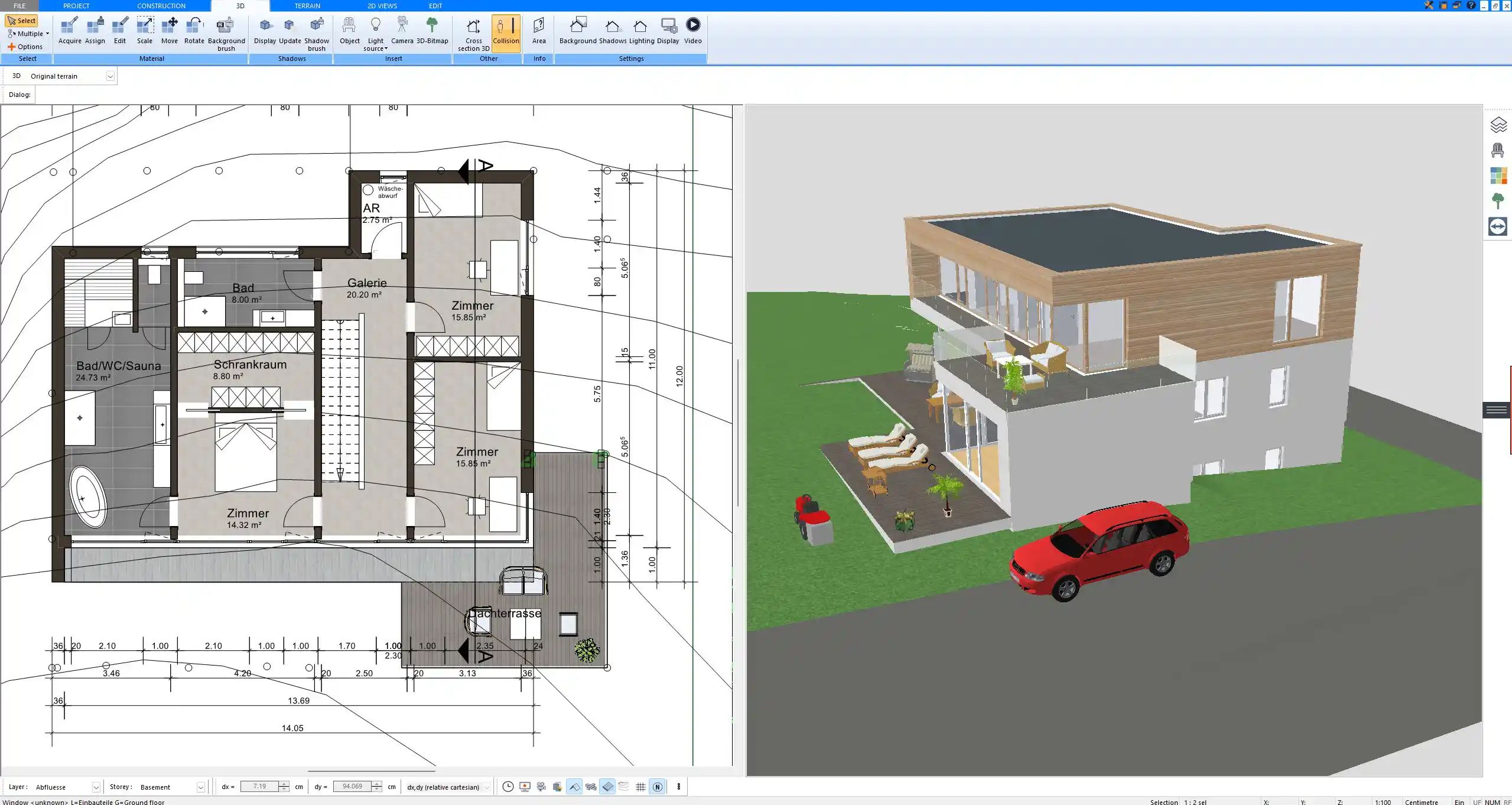Open Shadows settings
Screen dimensions: 1512x805
(x=613, y=31)
